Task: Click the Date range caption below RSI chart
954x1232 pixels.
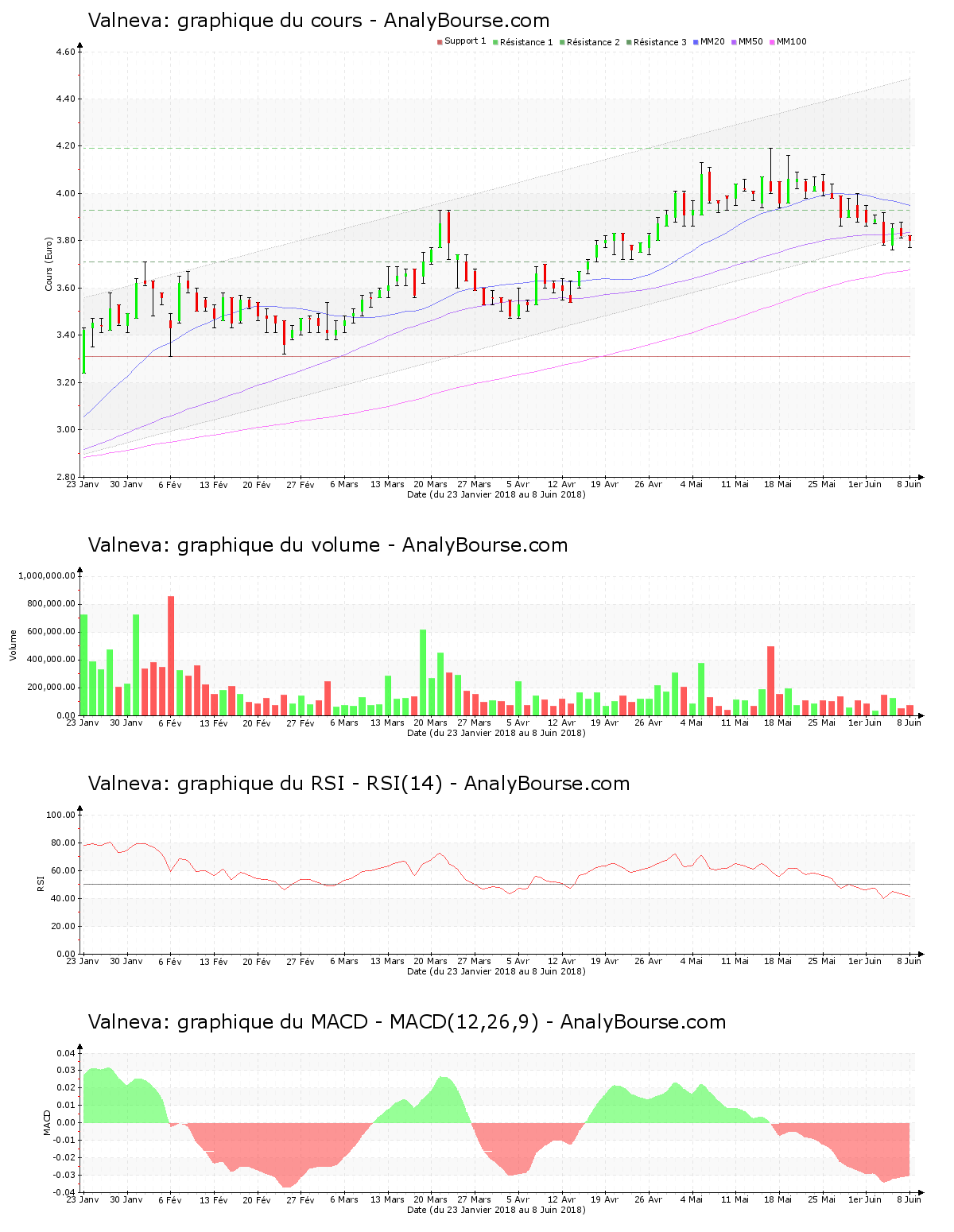Action: (x=496, y=971)
